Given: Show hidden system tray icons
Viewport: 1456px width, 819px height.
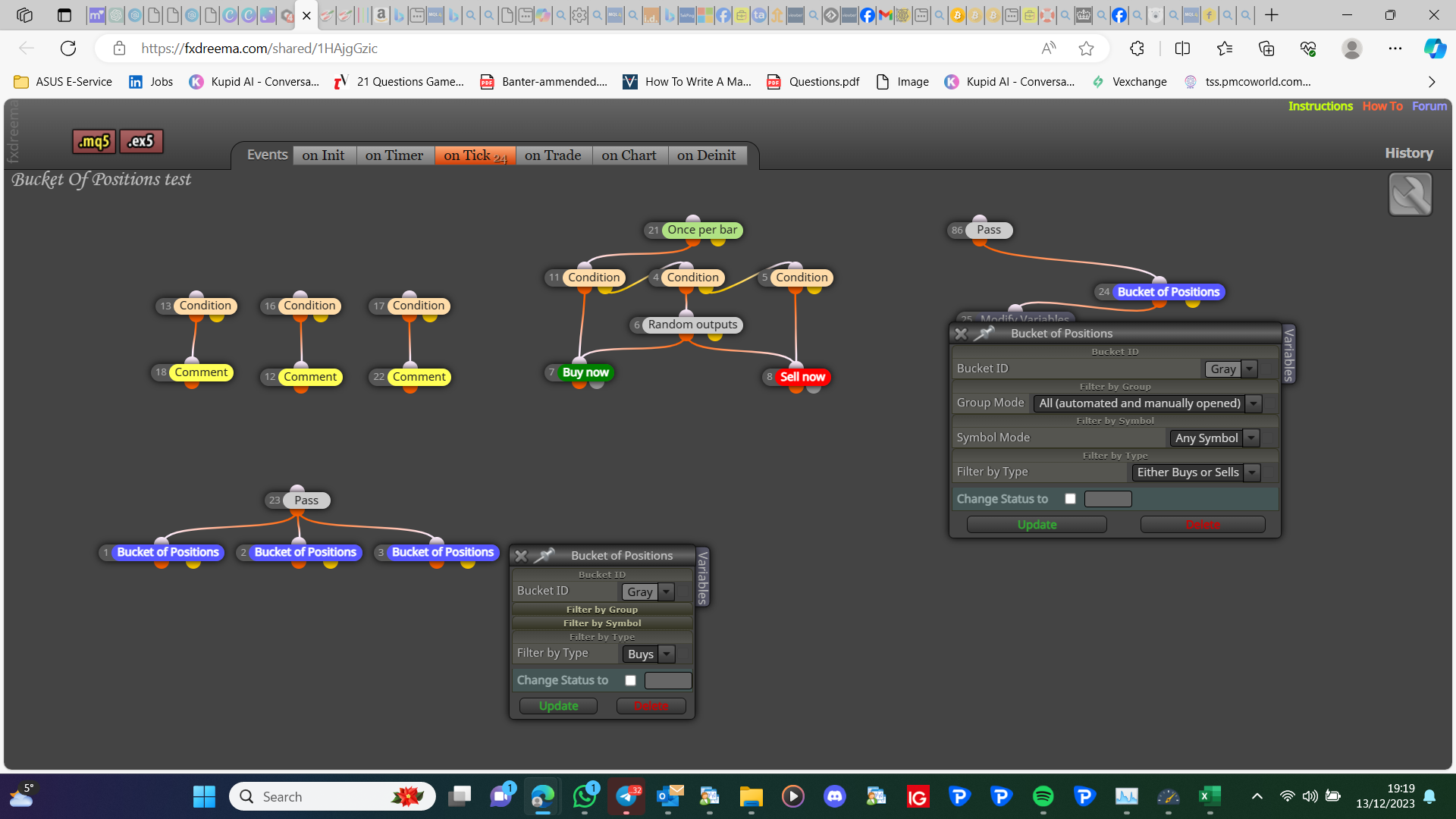Looking at the screenshot, I should (1257, 796).
